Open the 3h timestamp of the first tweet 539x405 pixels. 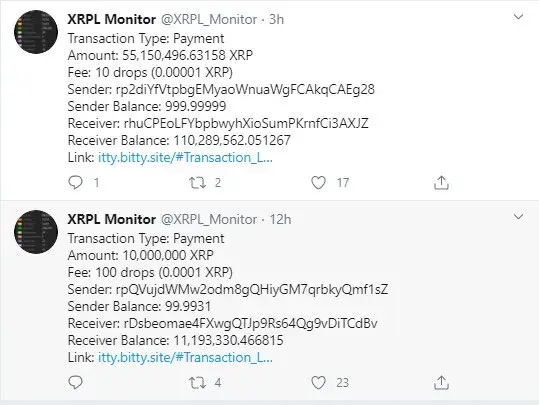pyautogui.click(x=276, y=19)
